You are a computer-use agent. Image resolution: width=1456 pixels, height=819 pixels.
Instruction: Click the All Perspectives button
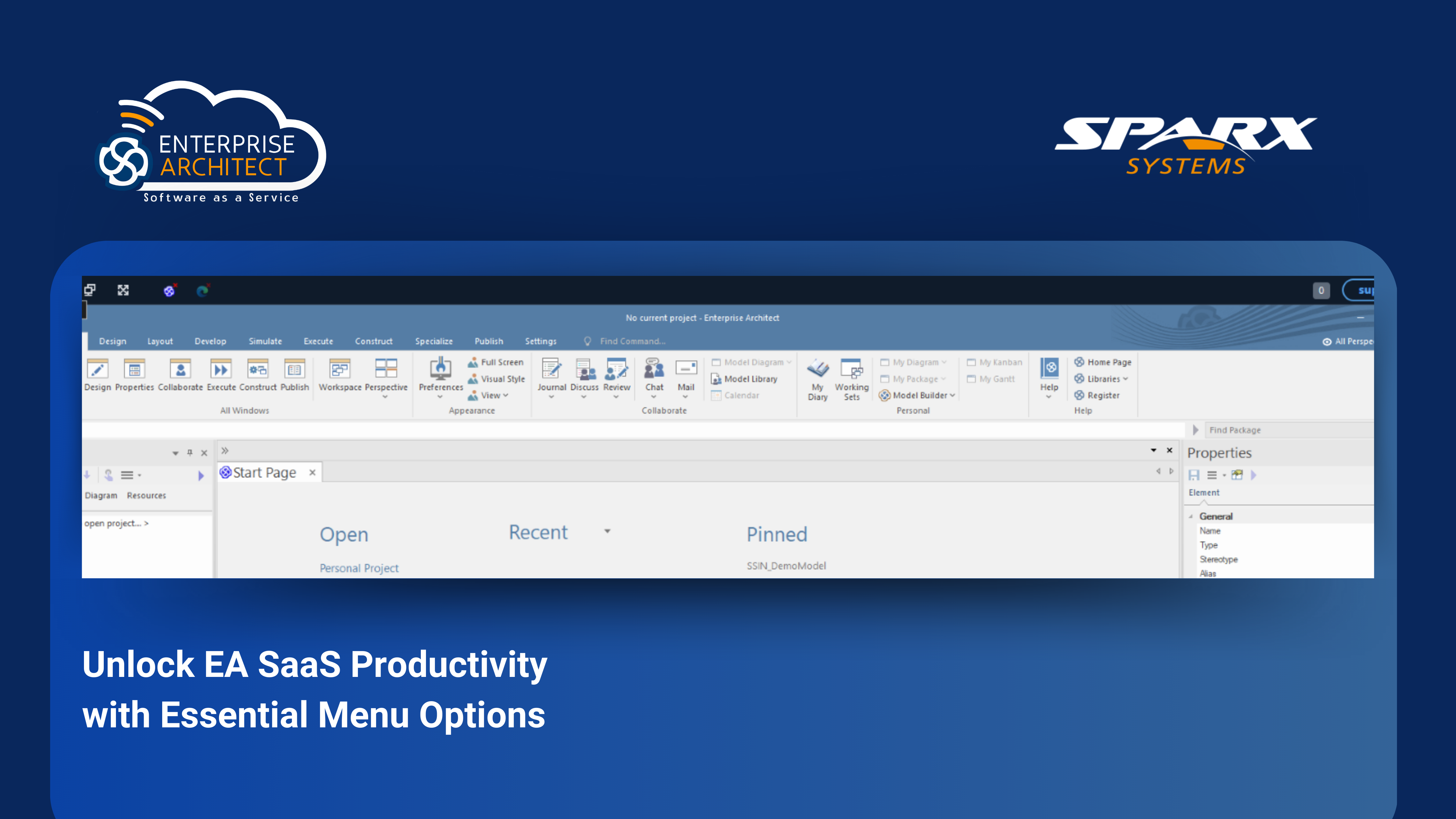click(x=1347, y=341)
